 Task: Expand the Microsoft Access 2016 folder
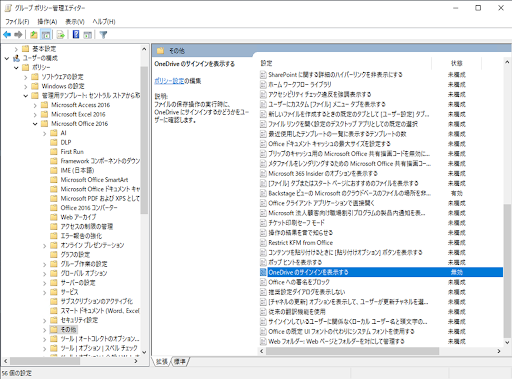pyautogui.click(x=35, y=105)
